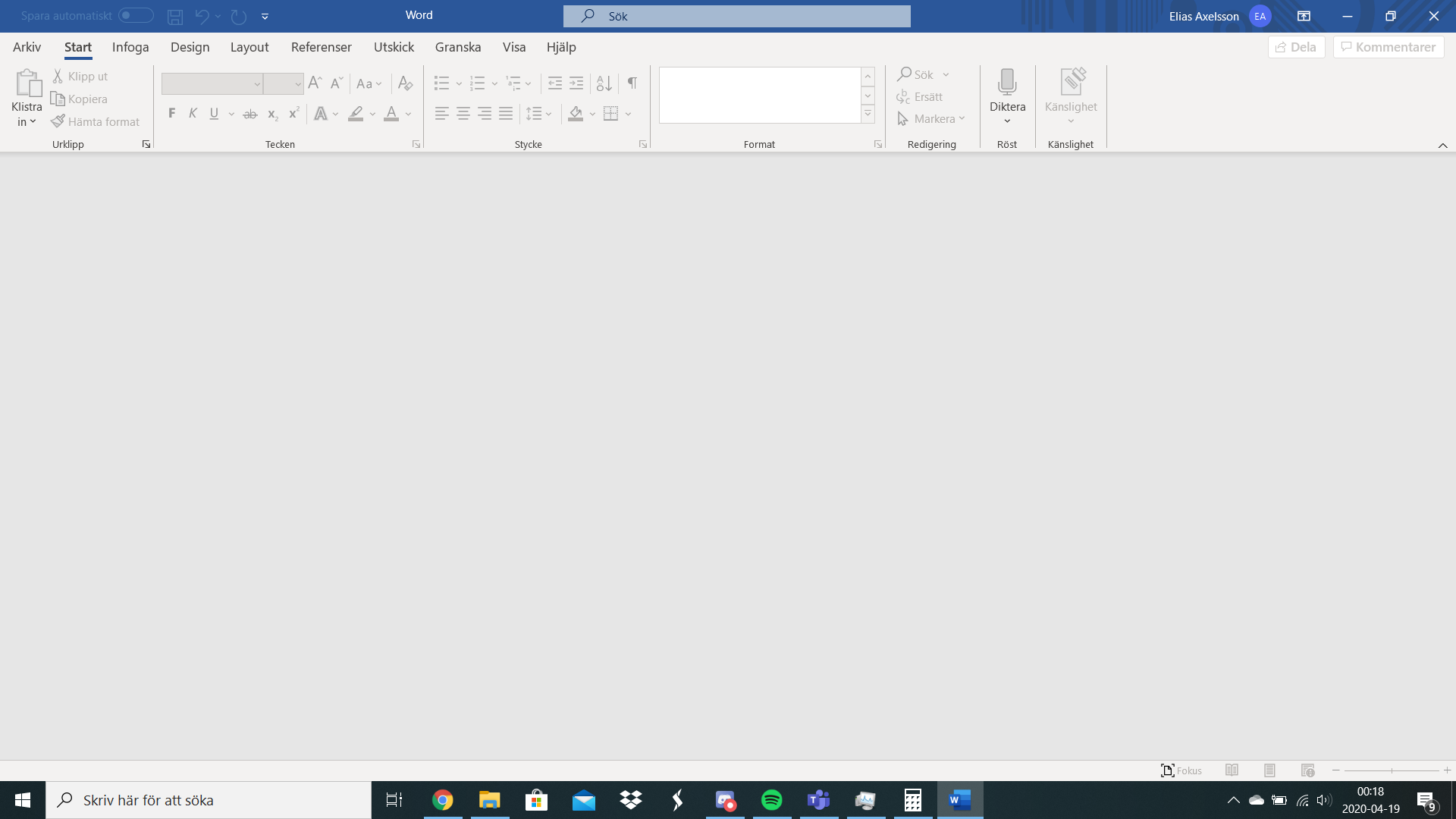Image resolution: width=1456 pixels, height=819 pixels.
Task: Expand the styles gallery More arrow
Action: tap(868, 115)
